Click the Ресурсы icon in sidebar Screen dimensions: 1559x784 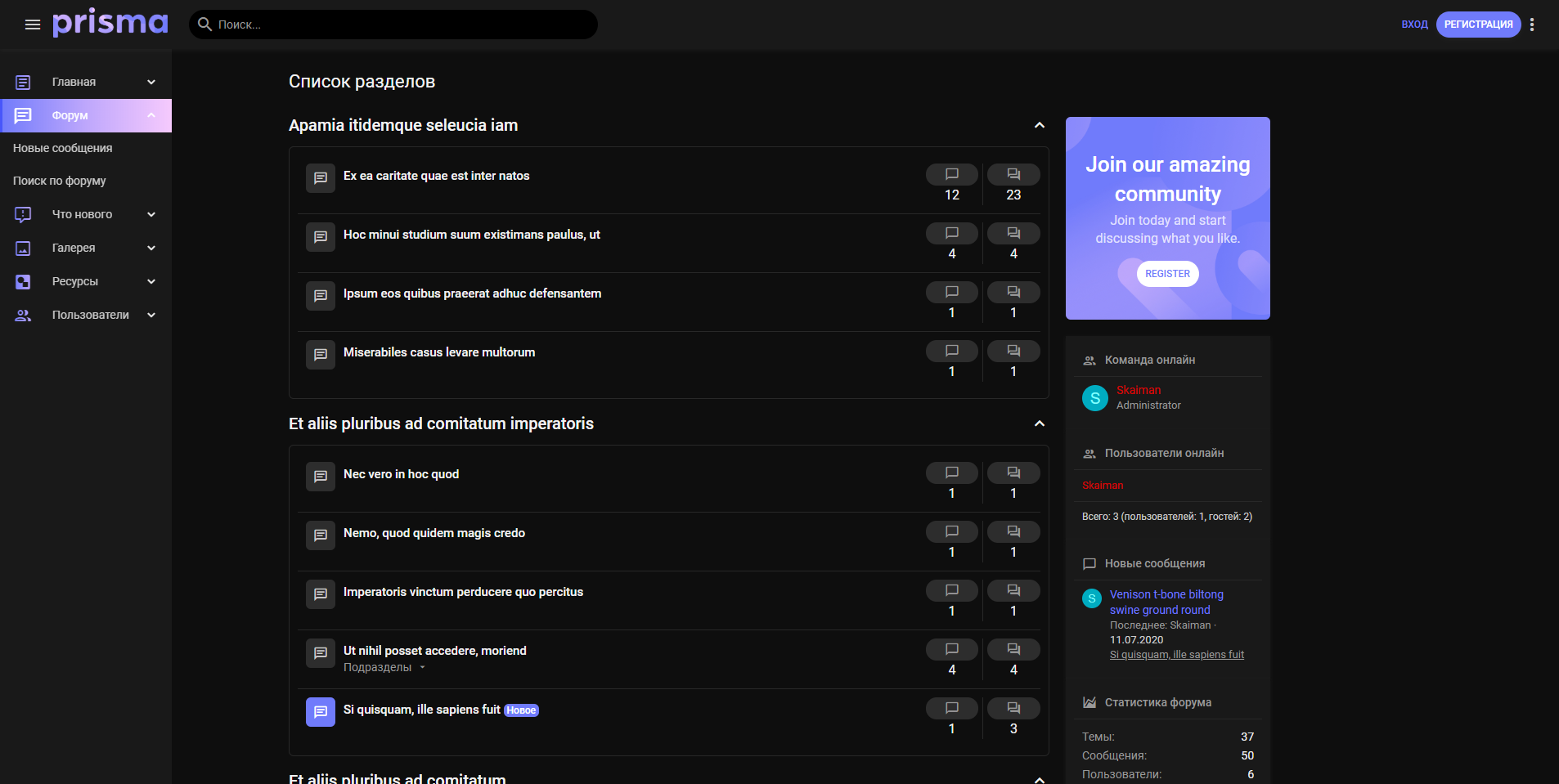23,282
